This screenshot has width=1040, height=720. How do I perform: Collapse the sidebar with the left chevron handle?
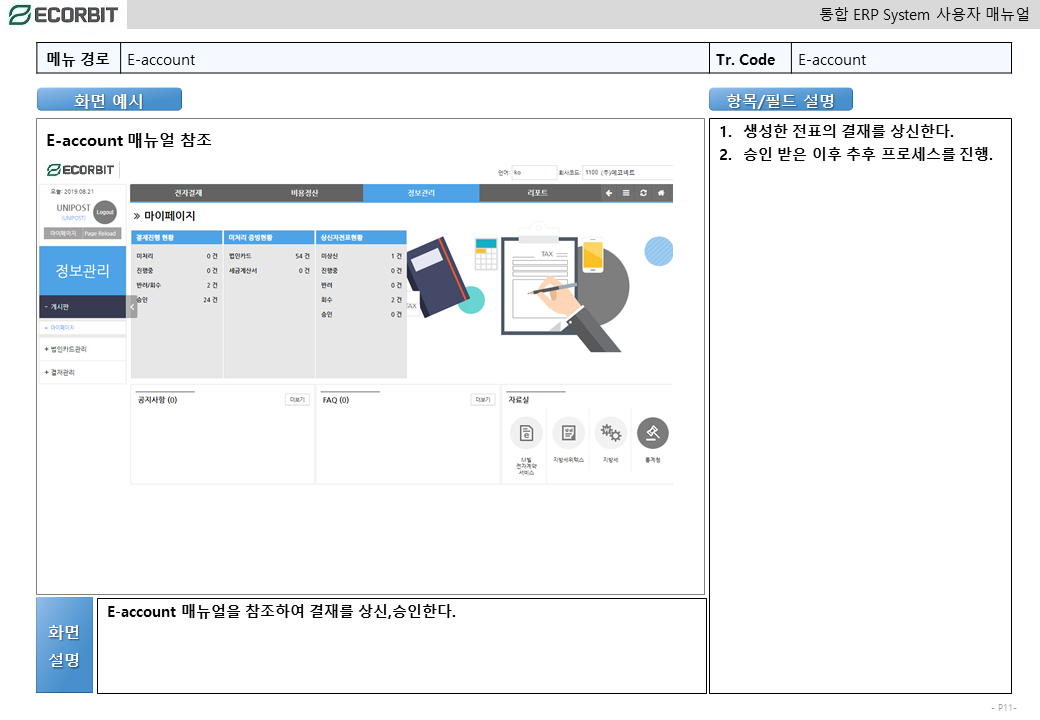click(x=132, y=307)
